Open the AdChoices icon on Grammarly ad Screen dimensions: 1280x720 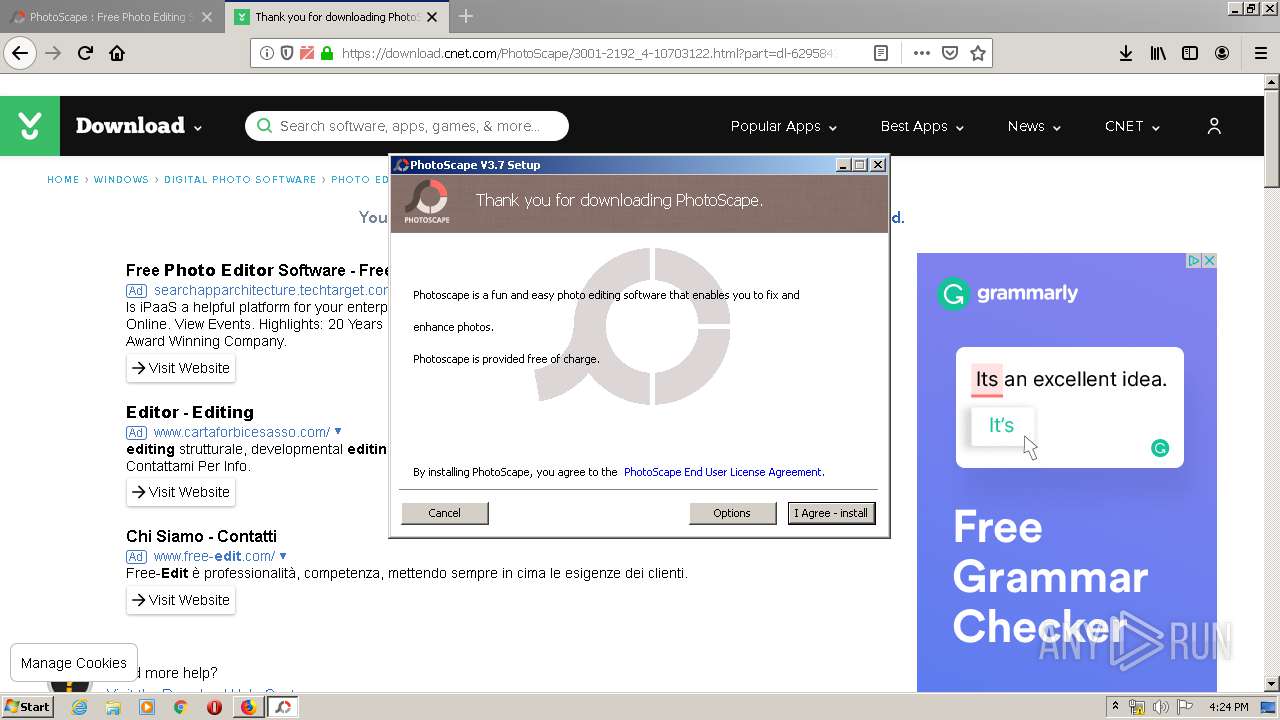point(1194,260)
